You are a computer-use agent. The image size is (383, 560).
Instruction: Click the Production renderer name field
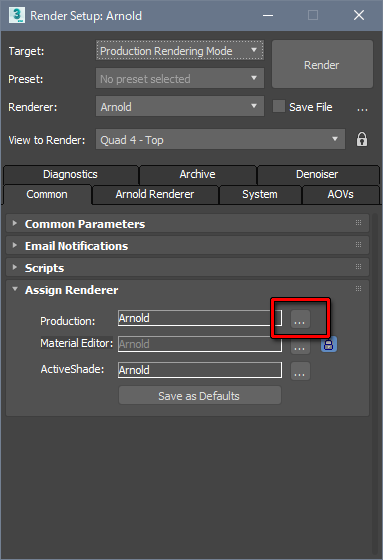click(200, 318)
